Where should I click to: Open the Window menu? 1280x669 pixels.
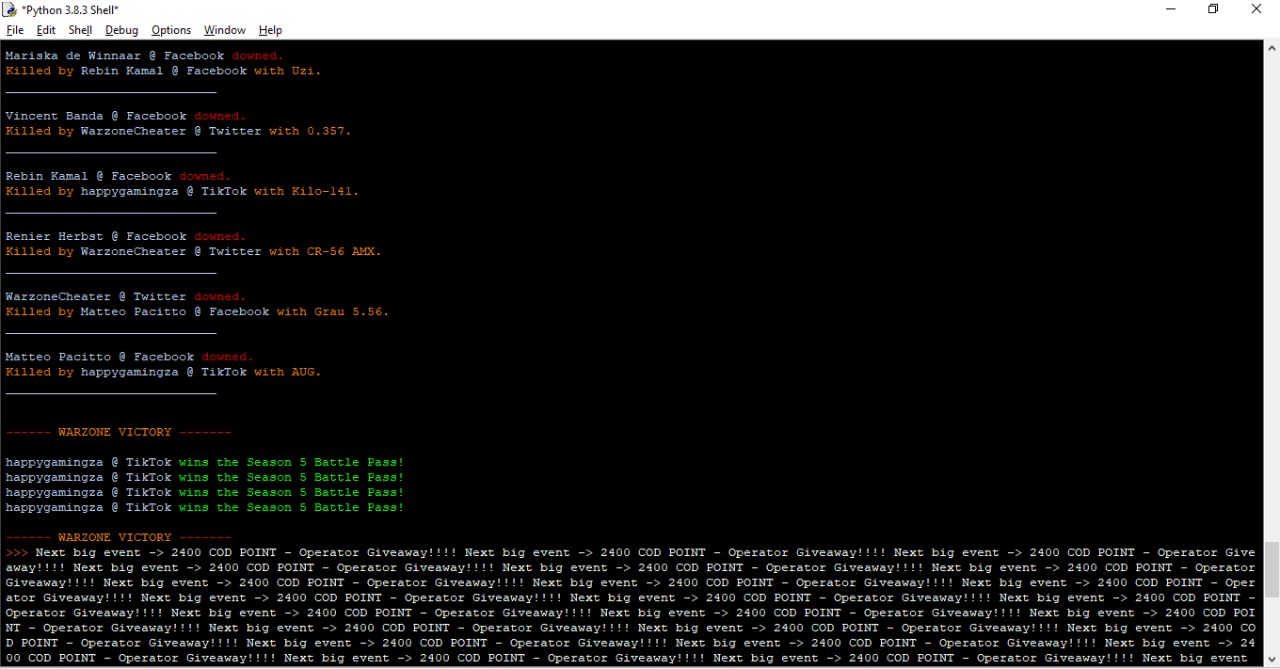(224, 30)
